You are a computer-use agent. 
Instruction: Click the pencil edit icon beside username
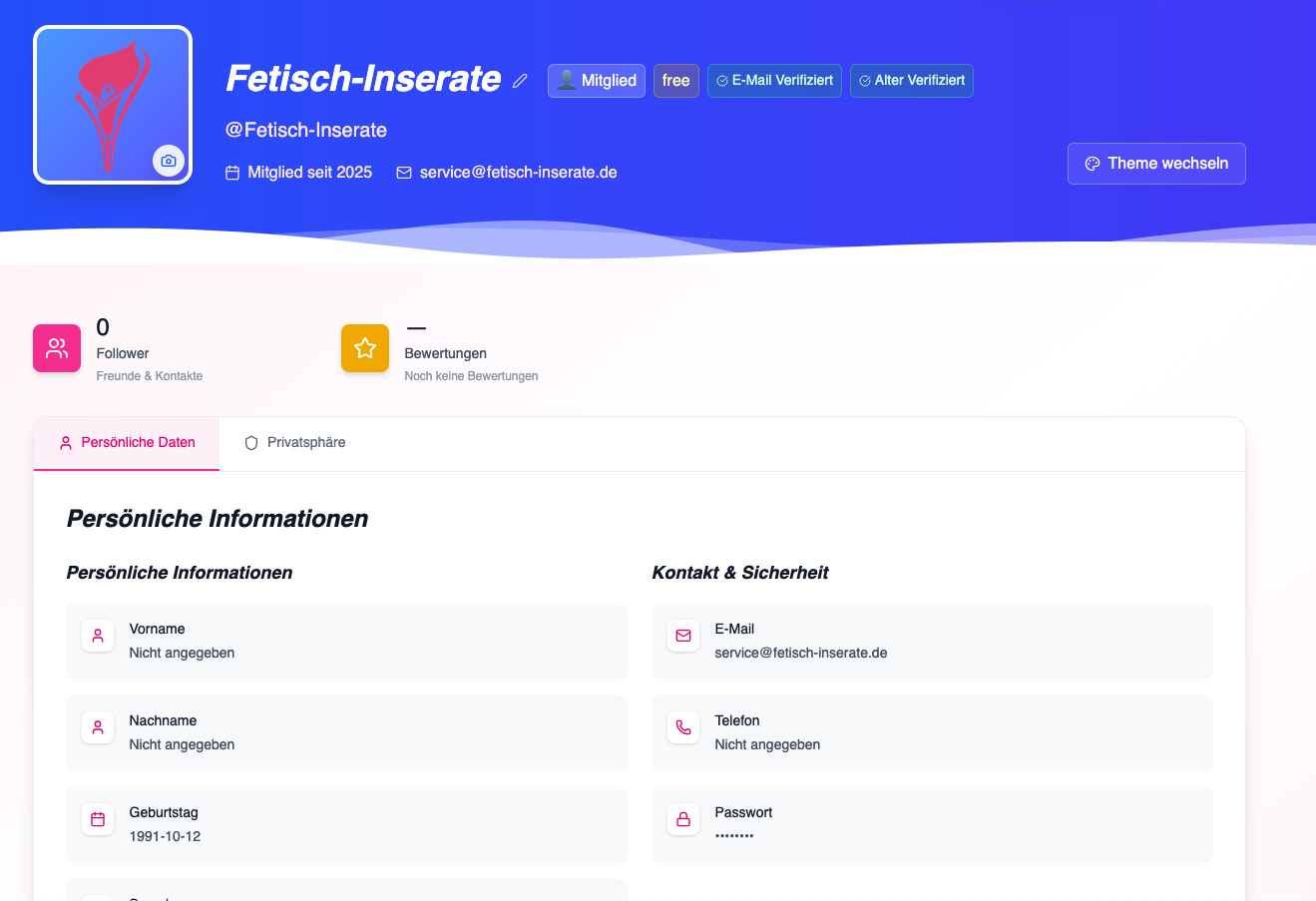(x=520, y=81)
